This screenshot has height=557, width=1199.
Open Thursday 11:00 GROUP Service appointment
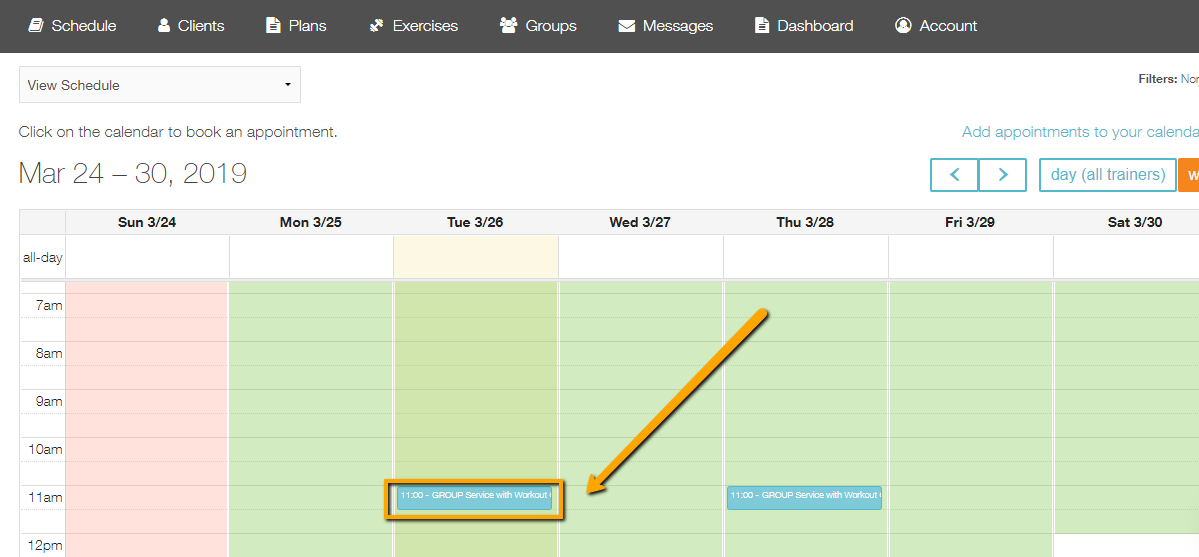point(804,497)
